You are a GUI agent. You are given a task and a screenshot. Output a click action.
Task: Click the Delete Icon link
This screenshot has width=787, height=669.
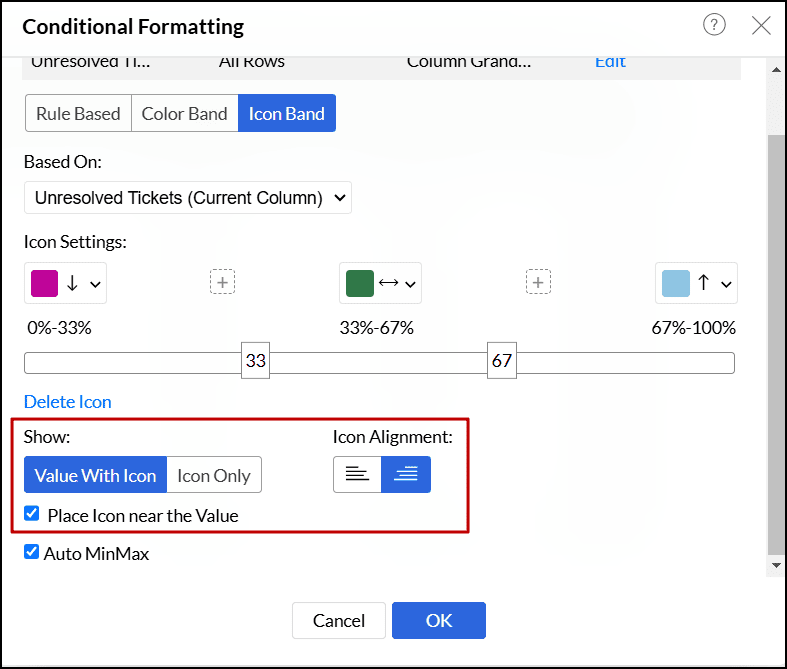[68, 402]
